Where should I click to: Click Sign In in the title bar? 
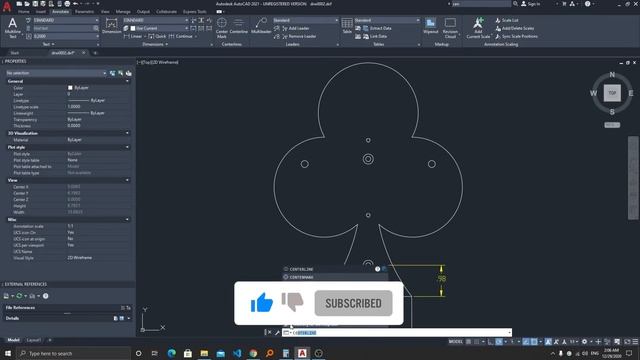click(530, 4)
